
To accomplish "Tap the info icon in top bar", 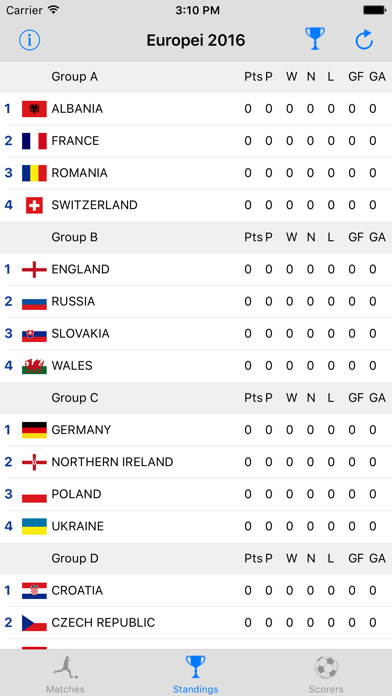I will coord(30,40).
